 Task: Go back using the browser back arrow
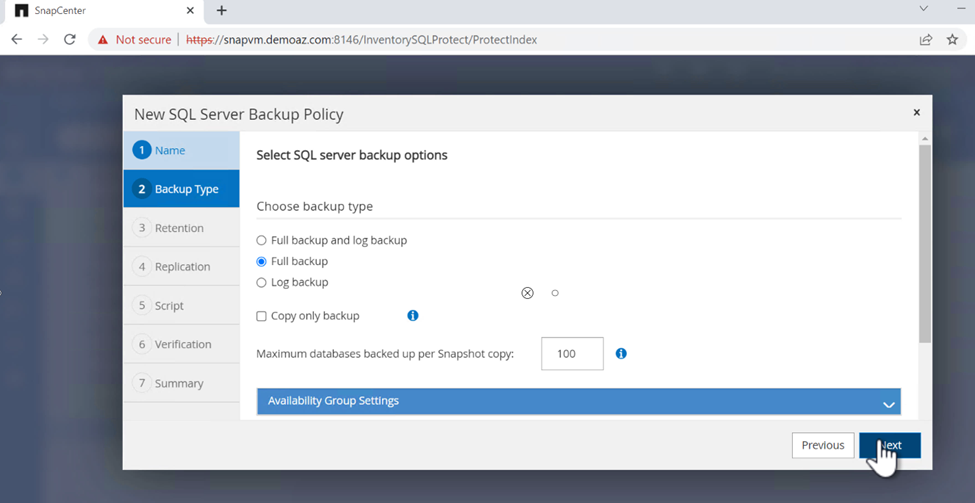[17, 39]
